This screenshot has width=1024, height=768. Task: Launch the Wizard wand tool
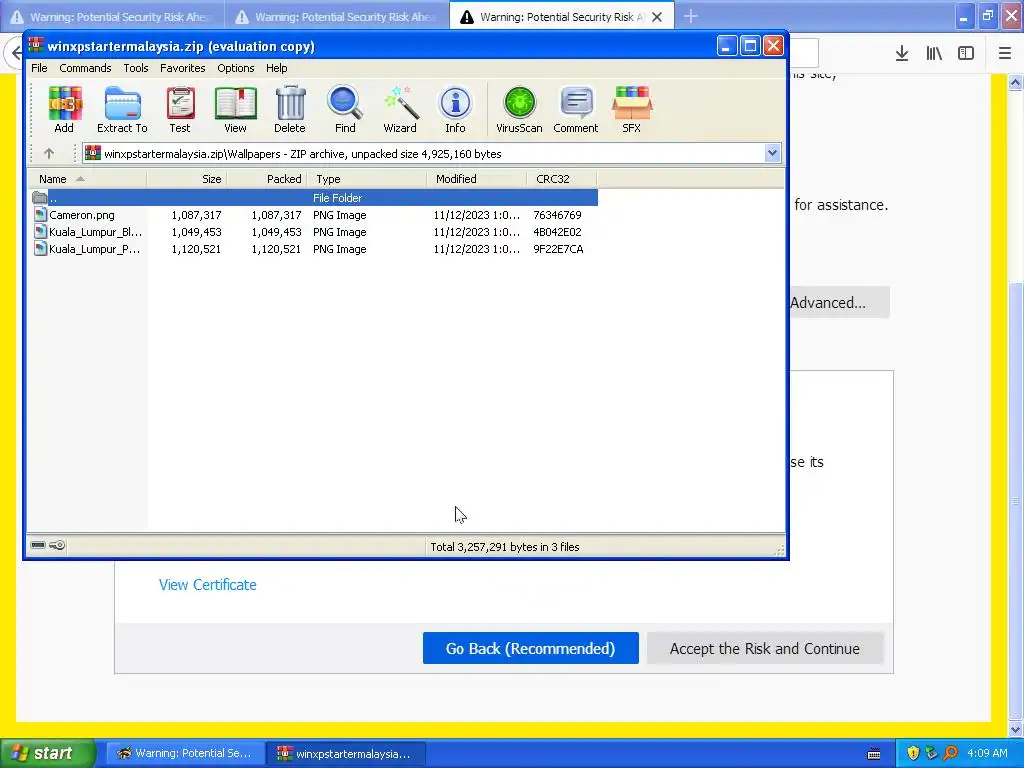[x=400, y=109]
